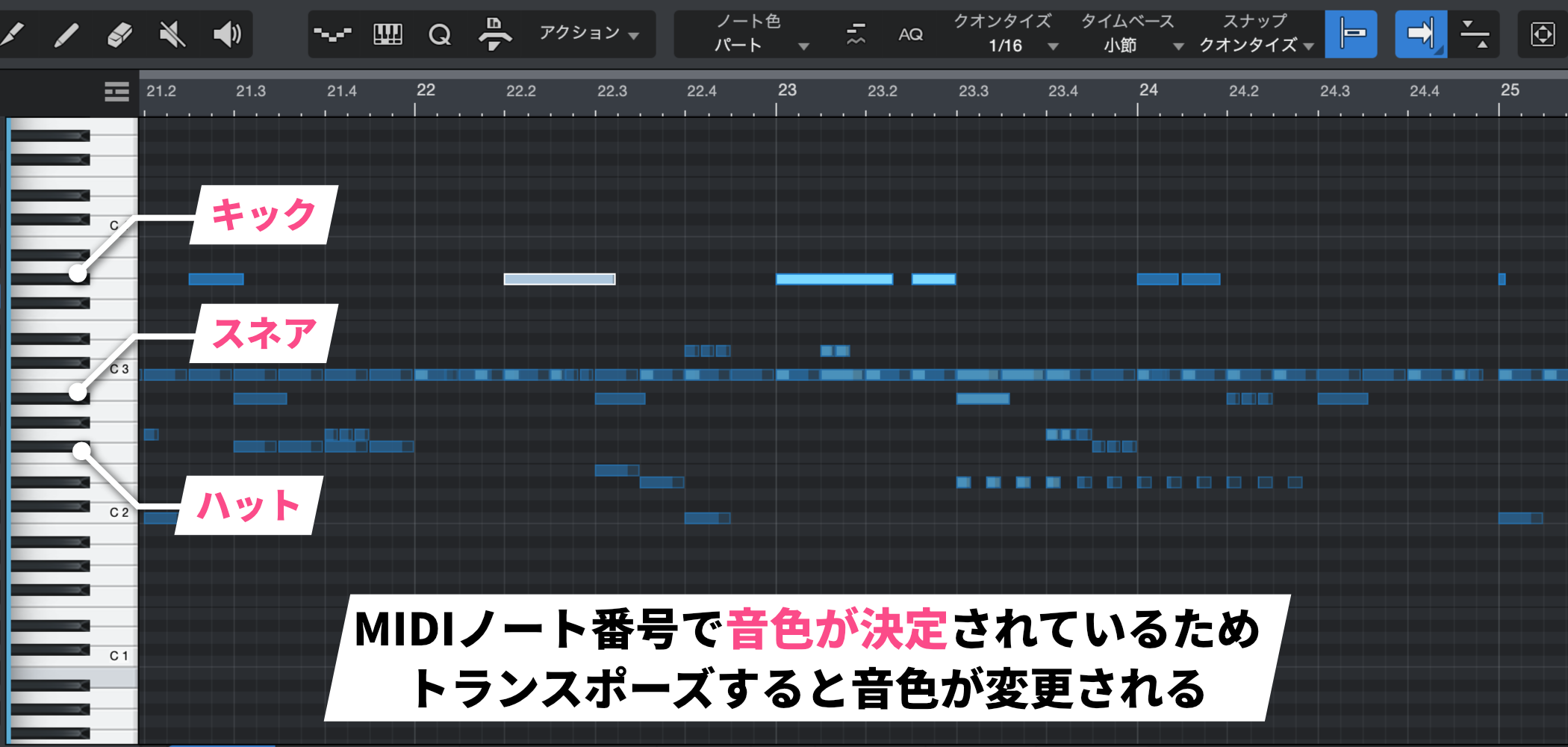
Task: Toggle the blue autoscroll arrow button
Action: pos(1420,34)
